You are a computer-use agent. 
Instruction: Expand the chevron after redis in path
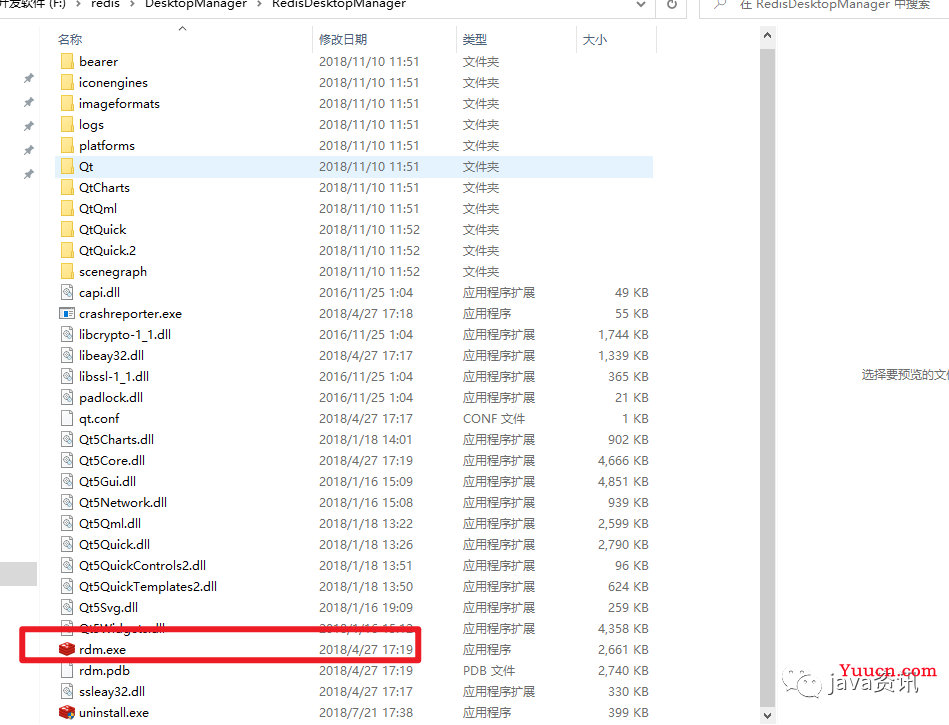[131, 5]
